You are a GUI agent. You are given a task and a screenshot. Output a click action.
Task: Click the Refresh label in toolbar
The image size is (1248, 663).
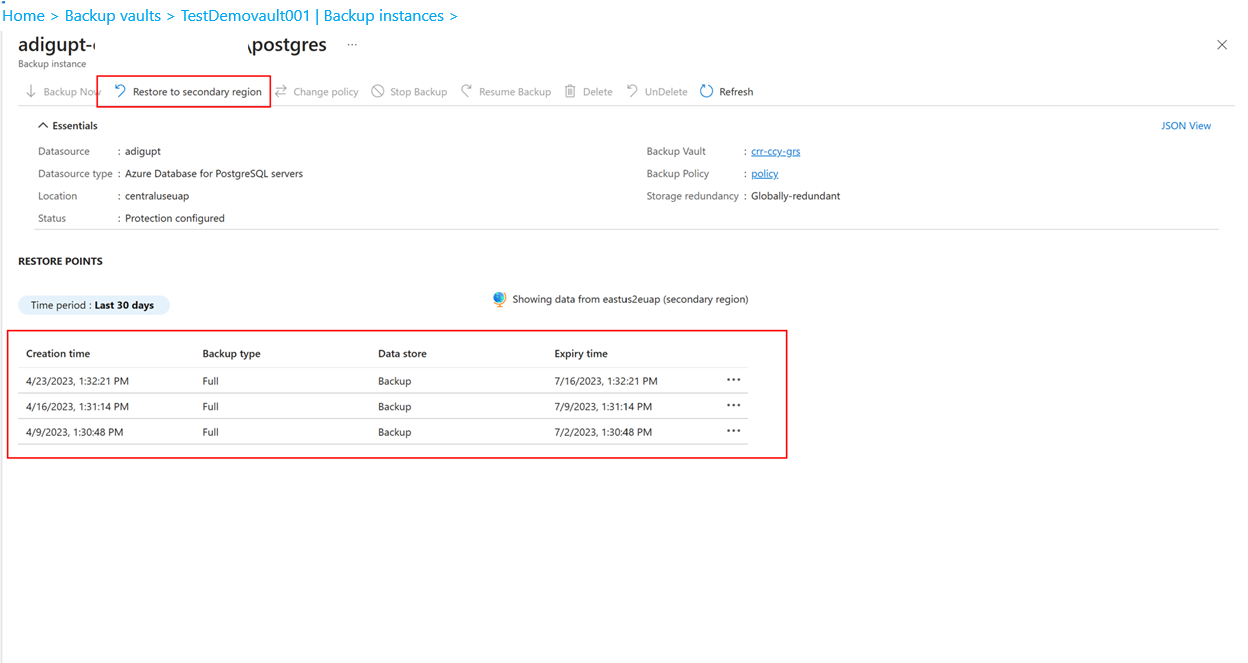736,92
